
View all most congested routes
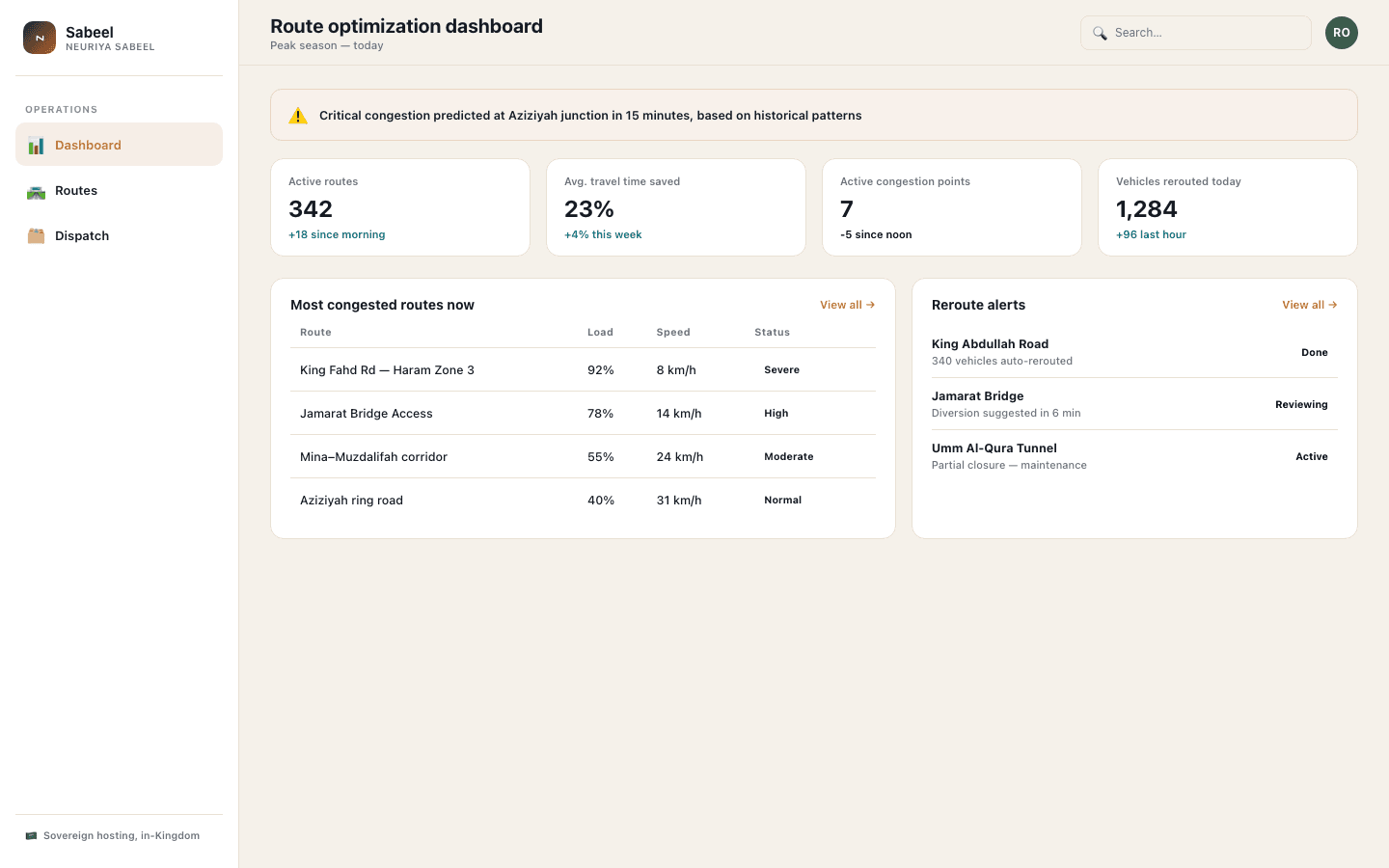[x=848, y=305]
